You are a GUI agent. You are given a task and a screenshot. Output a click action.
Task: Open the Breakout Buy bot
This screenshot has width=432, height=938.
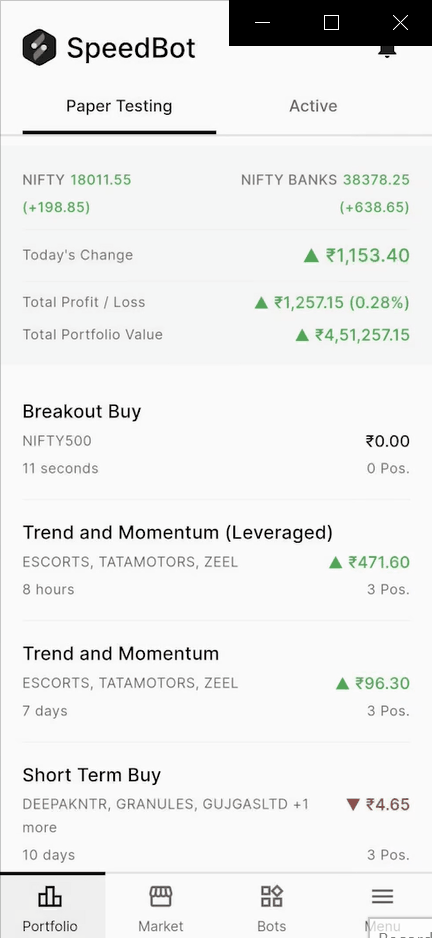tap(216, 439)
